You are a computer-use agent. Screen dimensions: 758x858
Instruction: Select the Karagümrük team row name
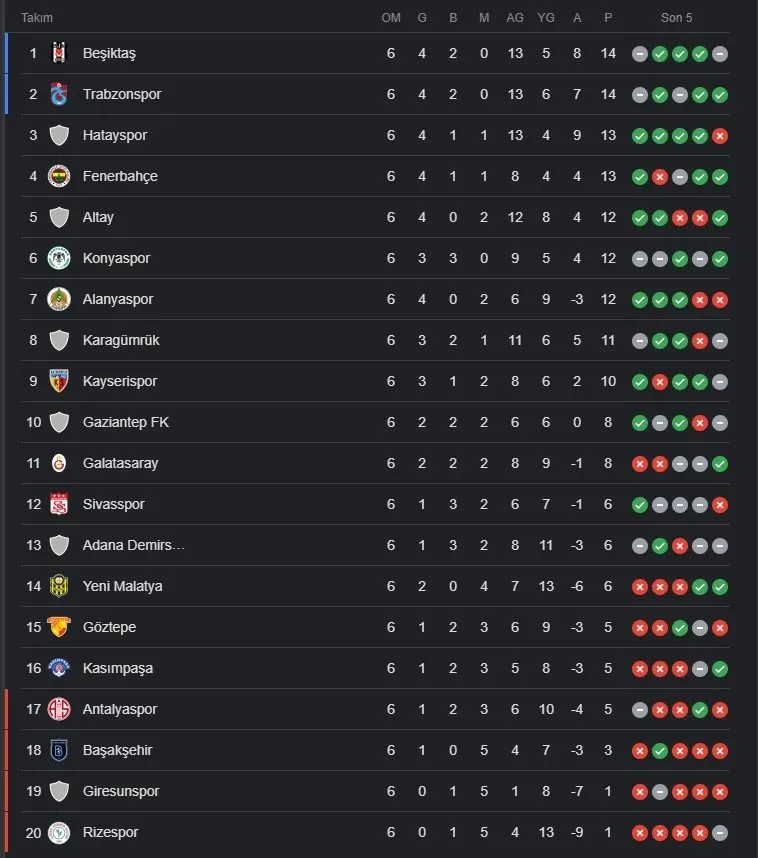click(121, 340)
